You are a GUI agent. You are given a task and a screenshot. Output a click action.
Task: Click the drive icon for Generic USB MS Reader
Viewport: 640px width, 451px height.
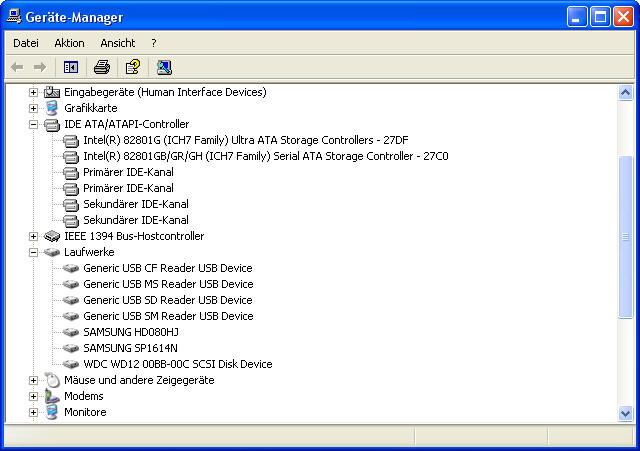point(71,284)
